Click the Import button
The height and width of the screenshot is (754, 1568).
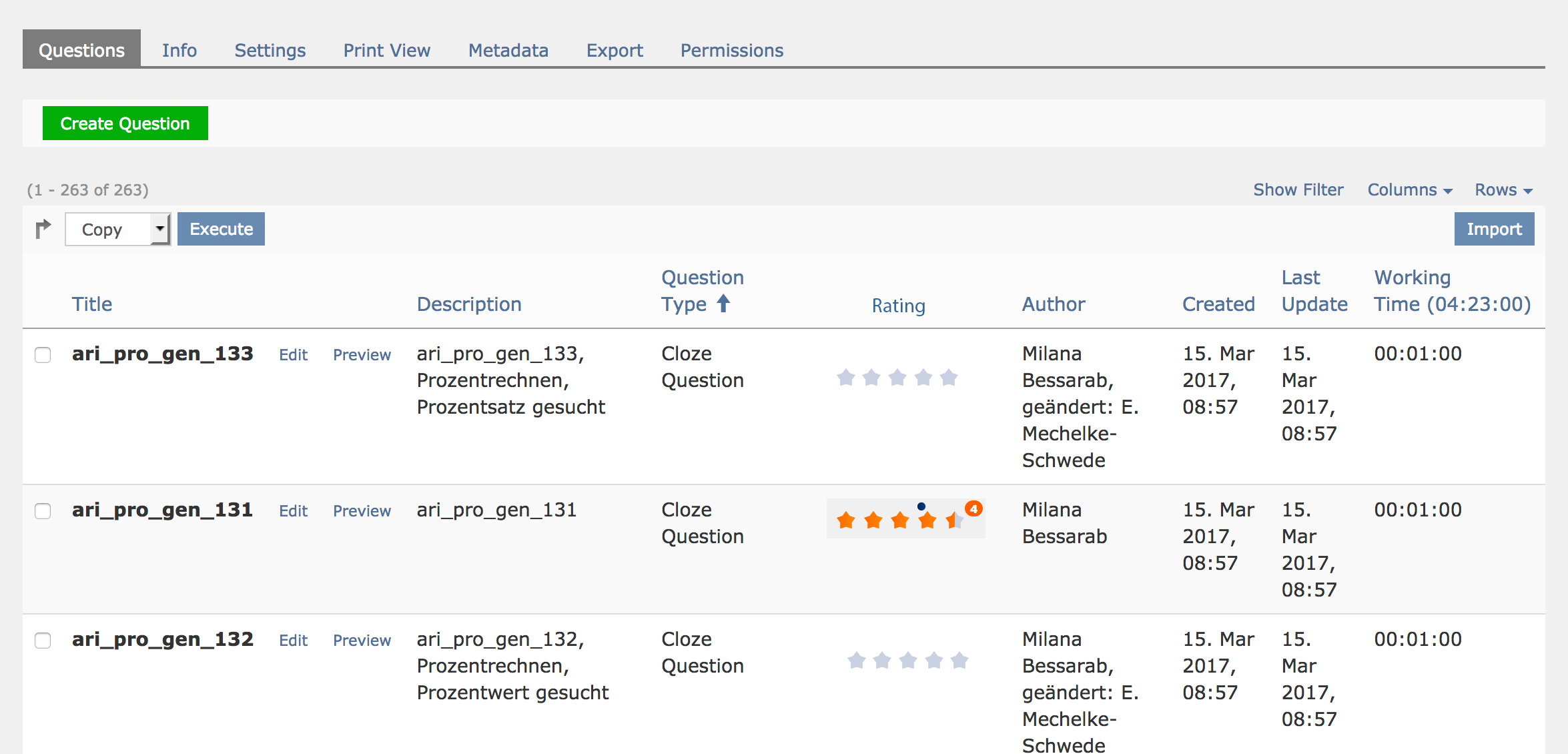(x=1494, y=229)
